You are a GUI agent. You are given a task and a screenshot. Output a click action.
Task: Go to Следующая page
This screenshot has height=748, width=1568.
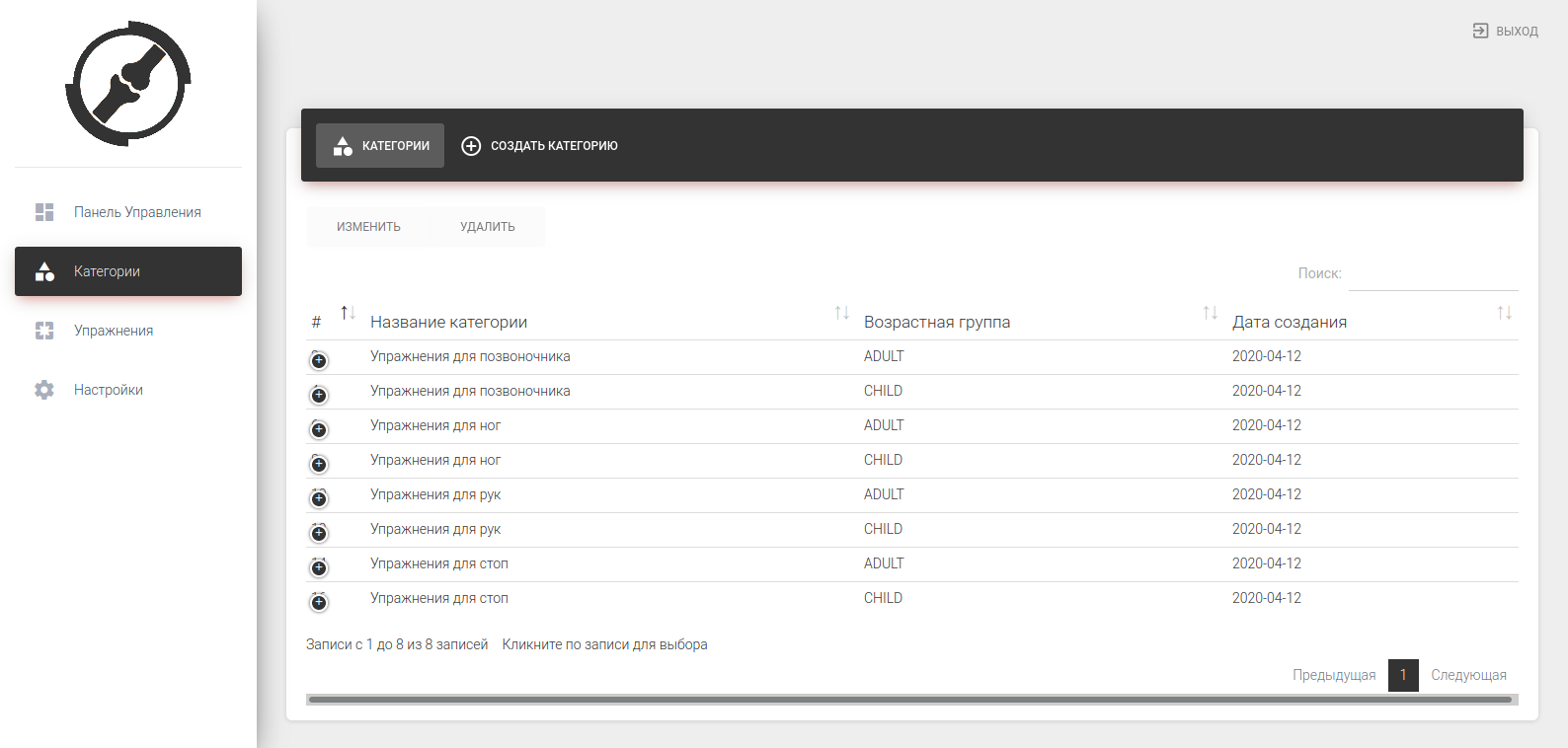[1468, 675]
